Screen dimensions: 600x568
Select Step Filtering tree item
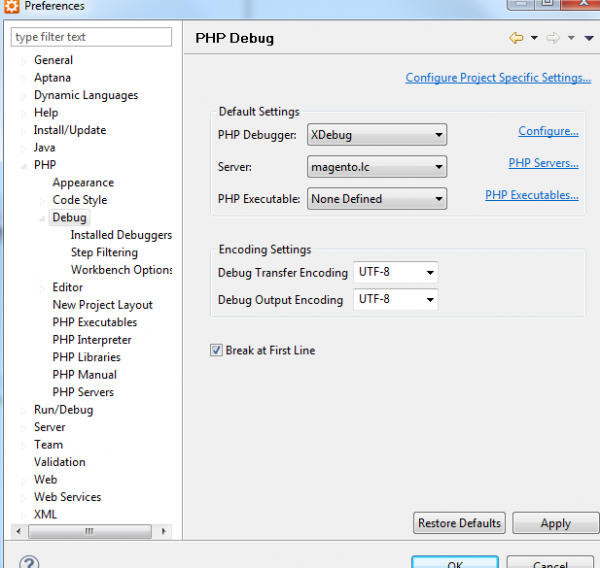point(104,253)
